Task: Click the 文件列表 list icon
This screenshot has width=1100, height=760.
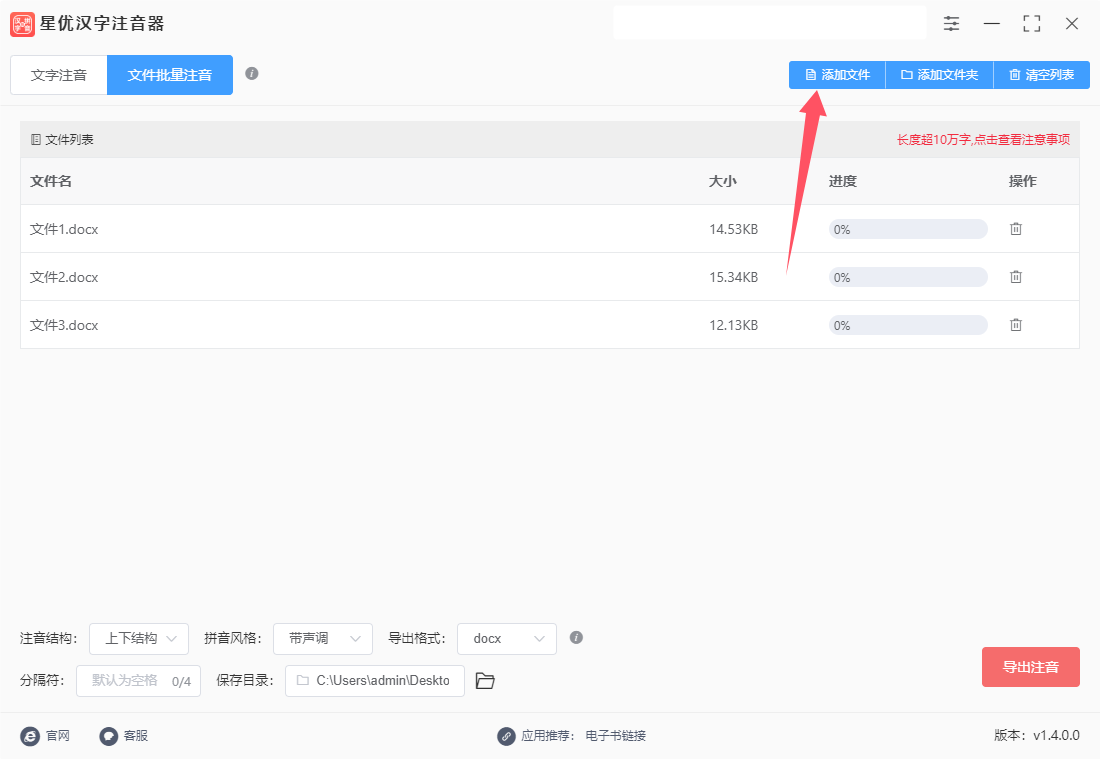Action: point(36,140)
